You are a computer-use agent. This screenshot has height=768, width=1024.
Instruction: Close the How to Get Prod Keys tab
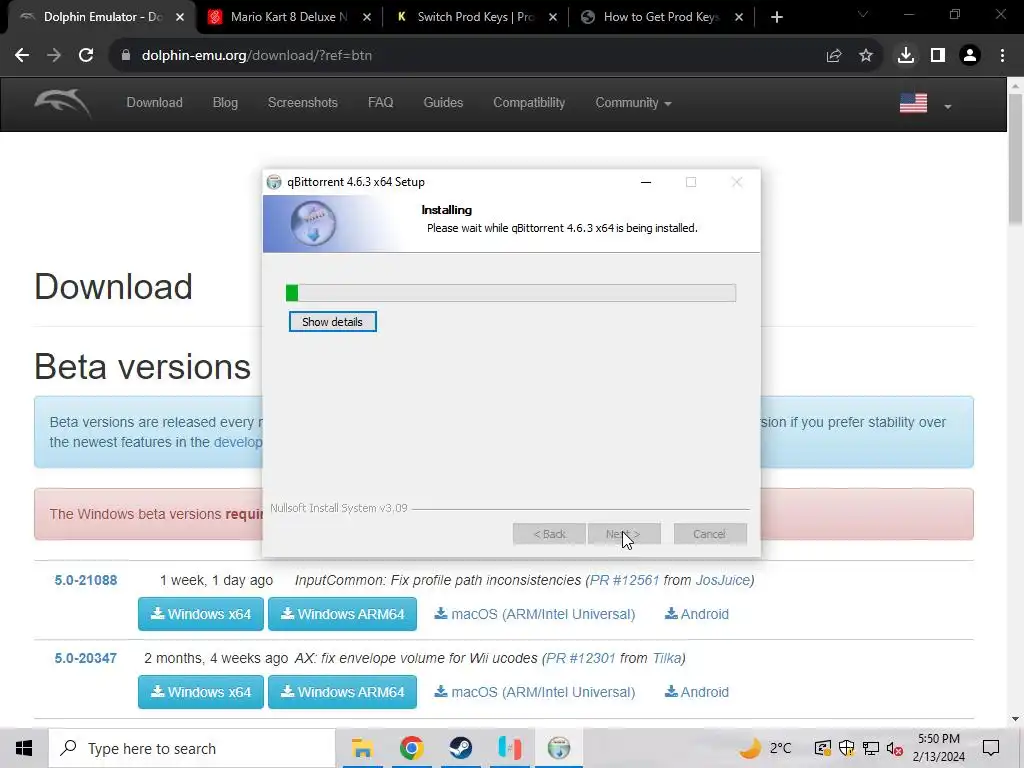[x=739, y=17]
